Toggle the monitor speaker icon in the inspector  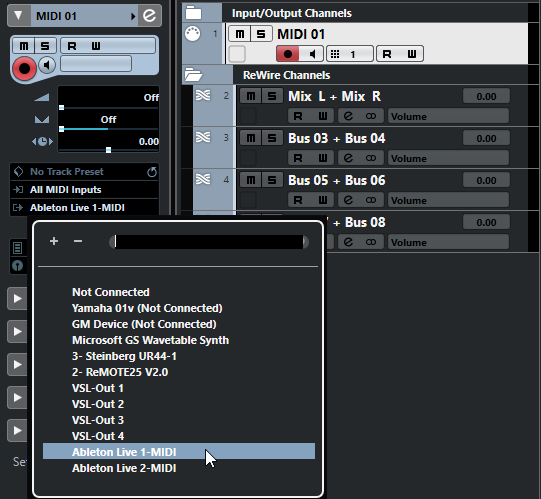click(x=47, y=65)
